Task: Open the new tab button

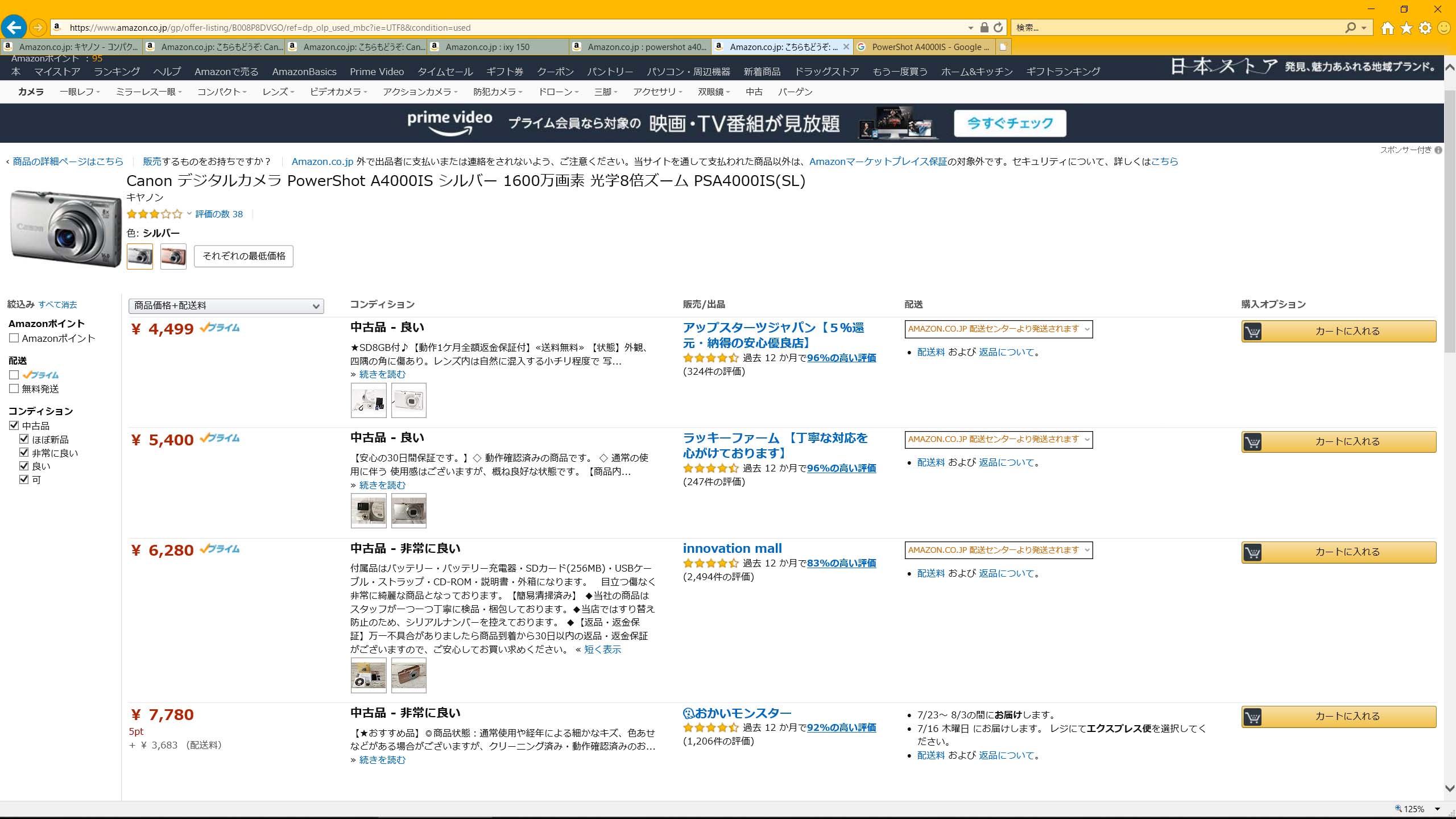Action: pos(1004,47)
